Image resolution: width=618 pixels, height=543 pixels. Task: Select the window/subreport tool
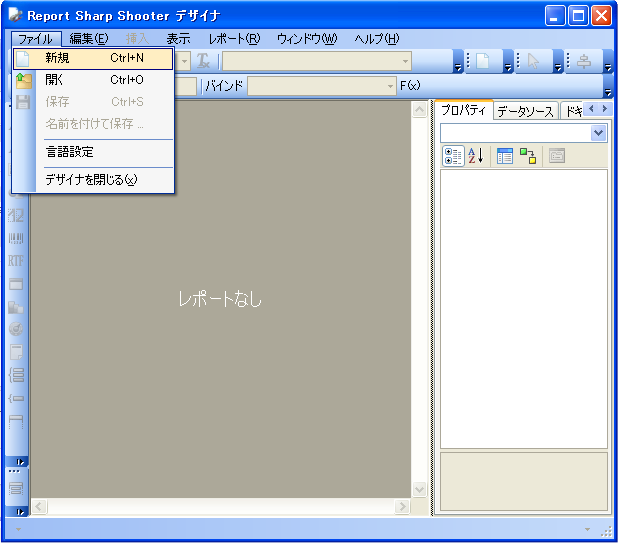point(16,284)
